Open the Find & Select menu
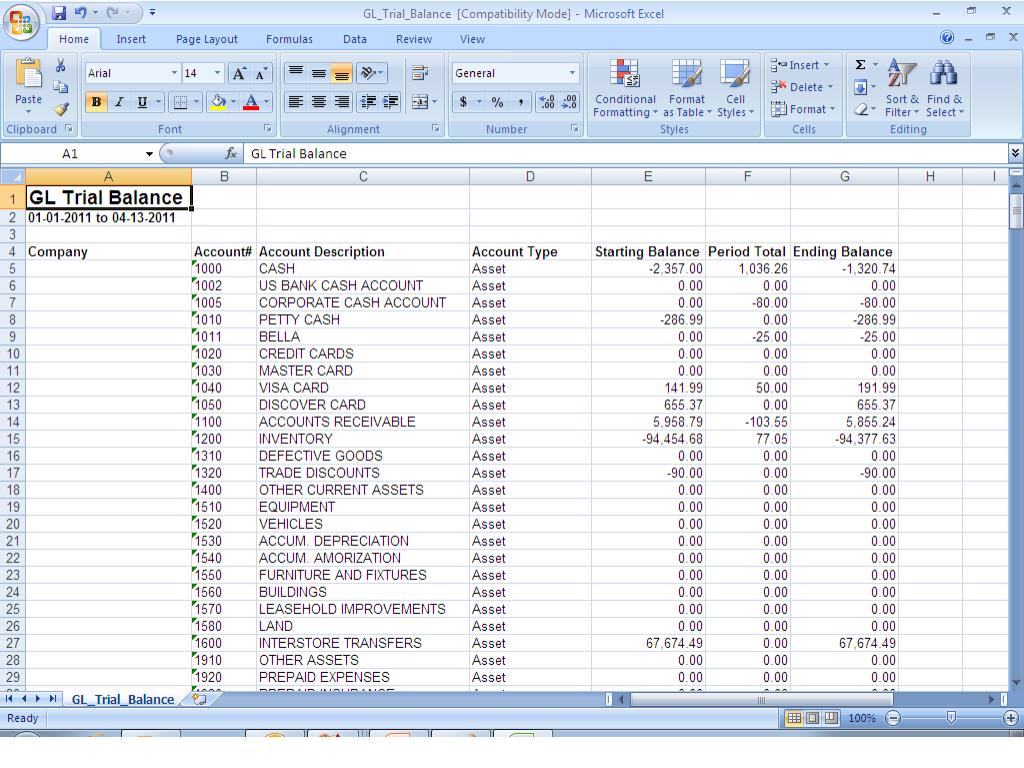 click(x=944, y=88)
